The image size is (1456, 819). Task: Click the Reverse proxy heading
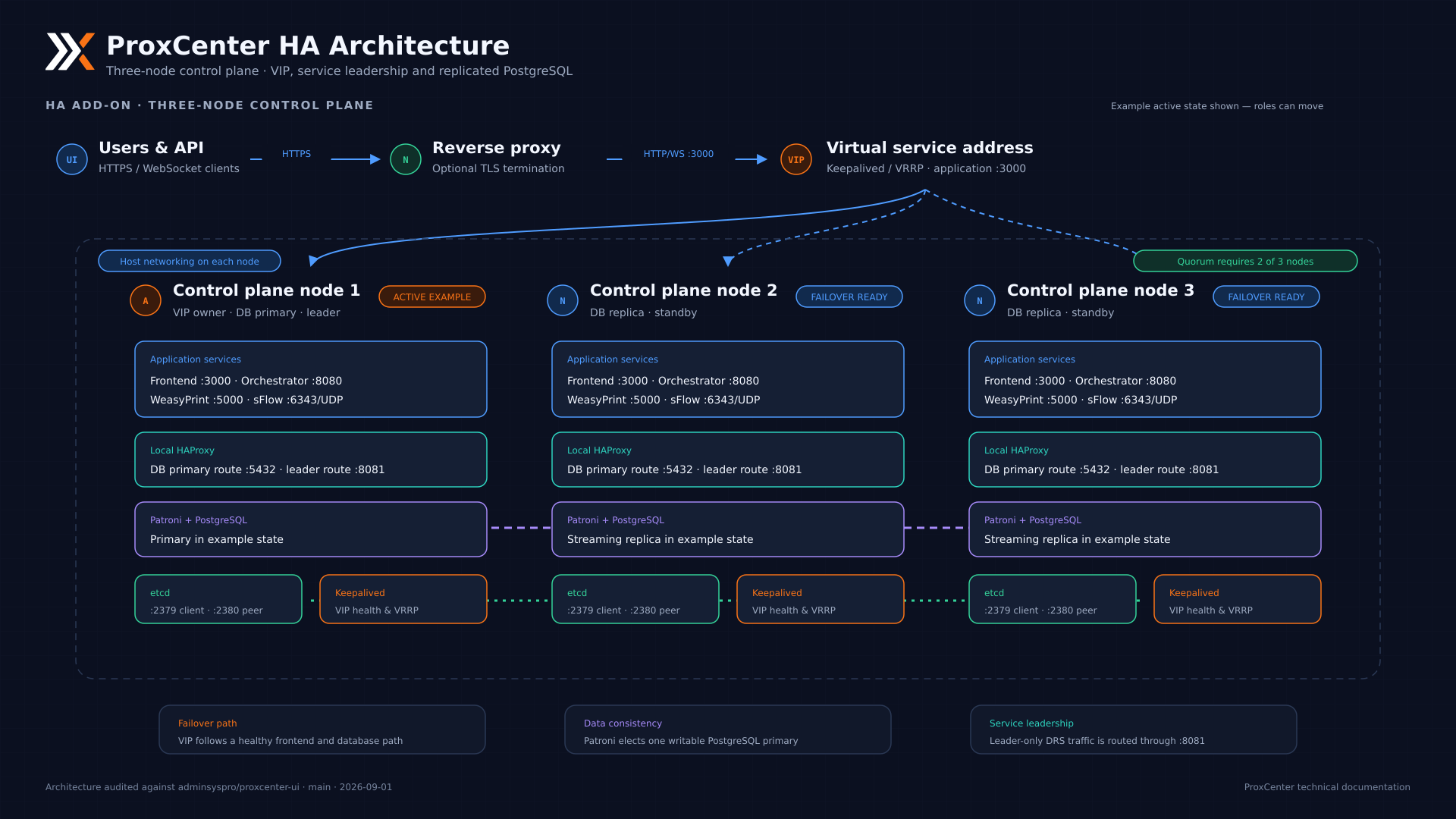(x=497, y=148)
